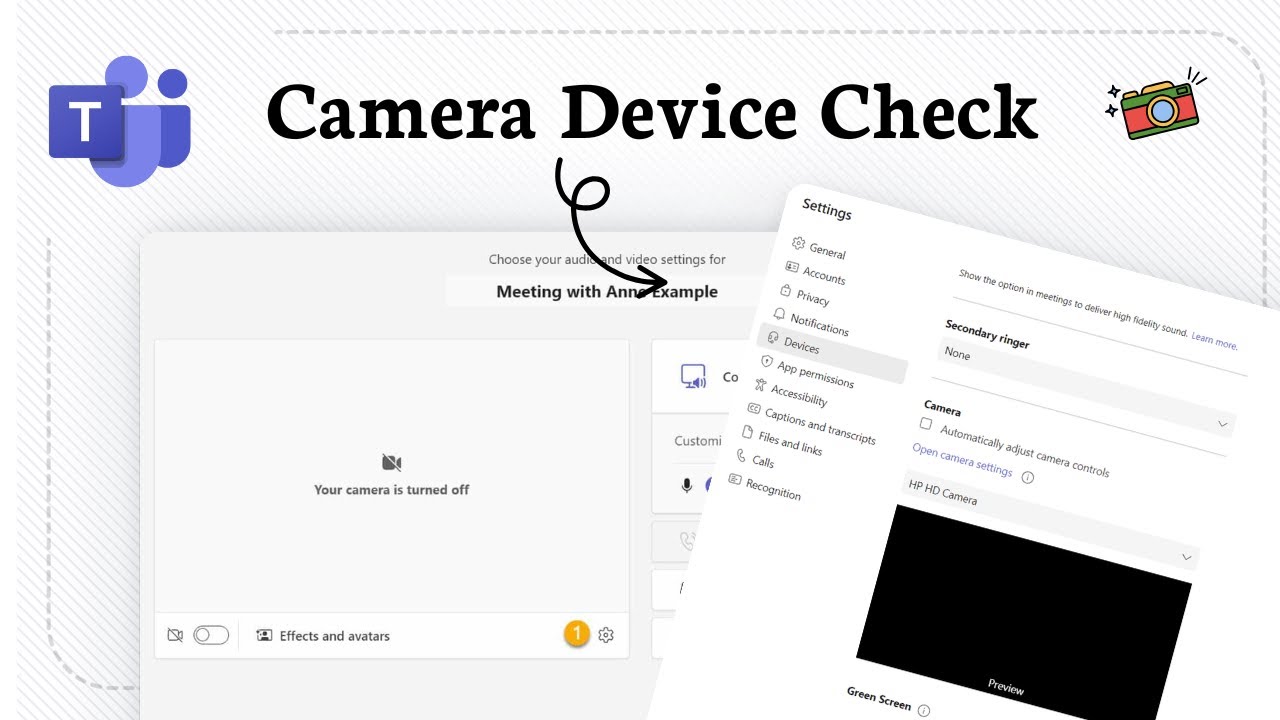Viewport: 1280px width, 720px height.
Task: Open the Devices section in Settings
Action: 833,354
